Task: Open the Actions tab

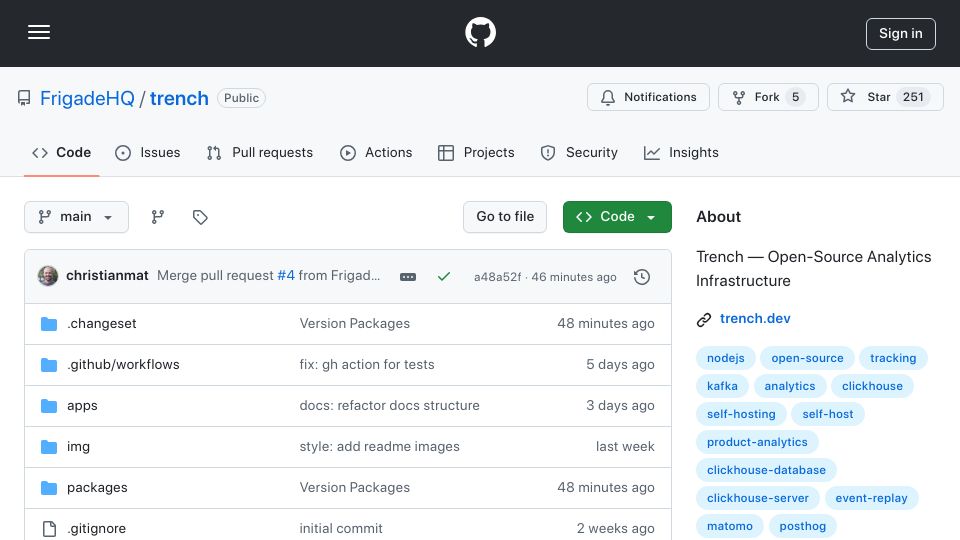Action: click(x=376, y=152)
